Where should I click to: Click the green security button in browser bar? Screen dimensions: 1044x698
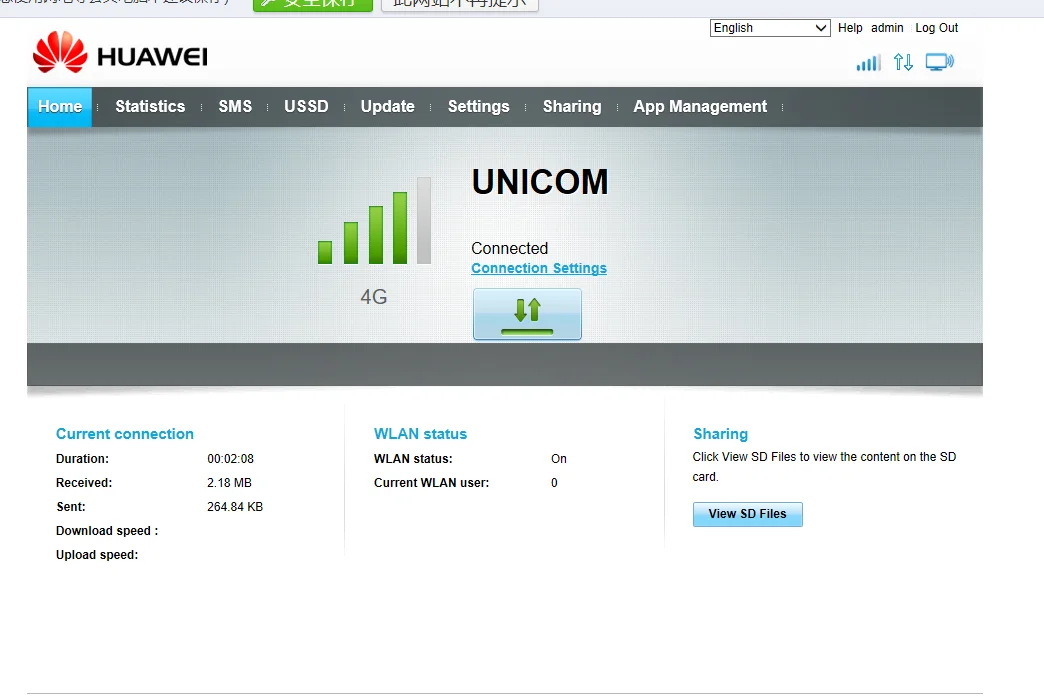[x=313, y=4]
